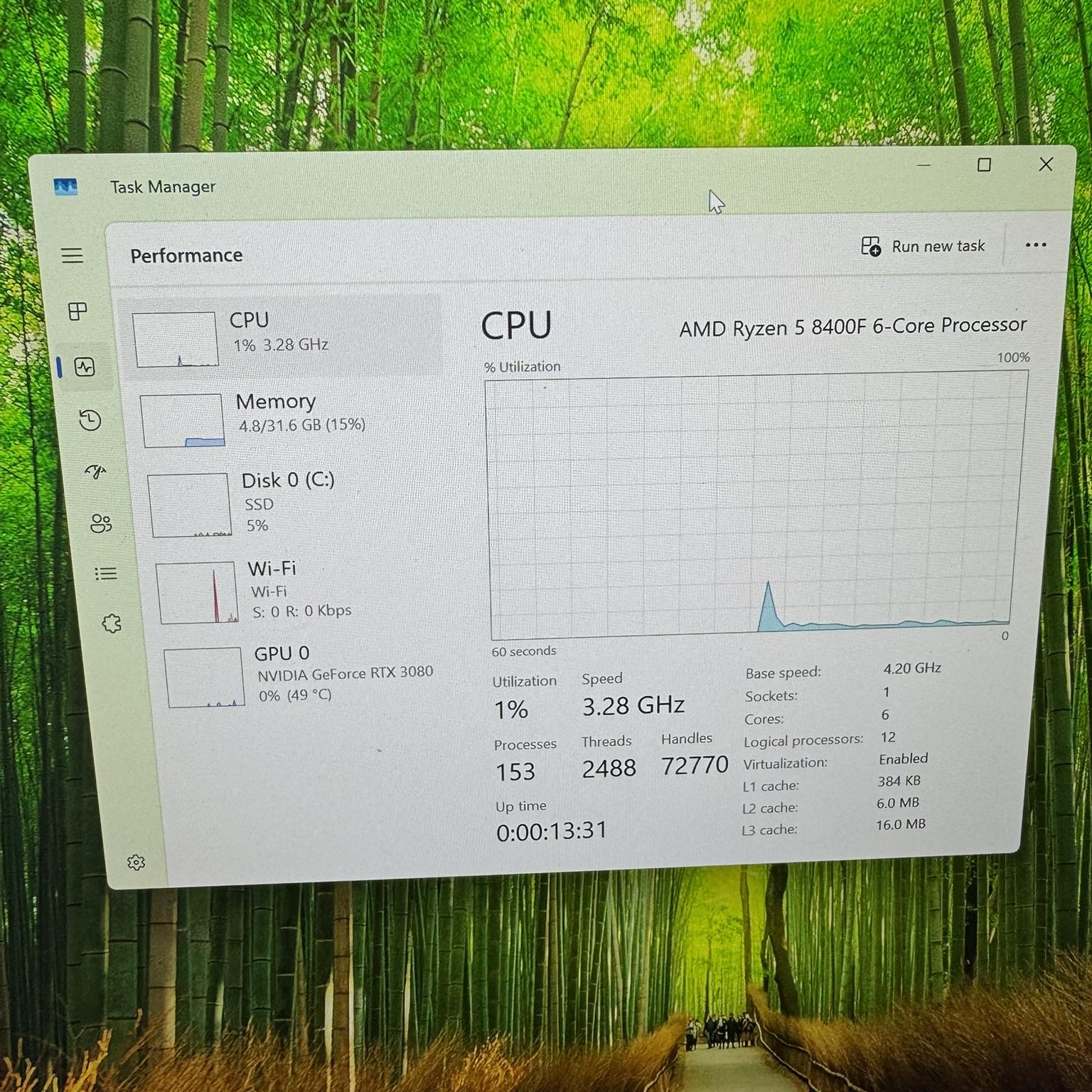Click the 60 seconds graph label
The width and height of the screenshot is (1092, 1092).
pos(524,651)
